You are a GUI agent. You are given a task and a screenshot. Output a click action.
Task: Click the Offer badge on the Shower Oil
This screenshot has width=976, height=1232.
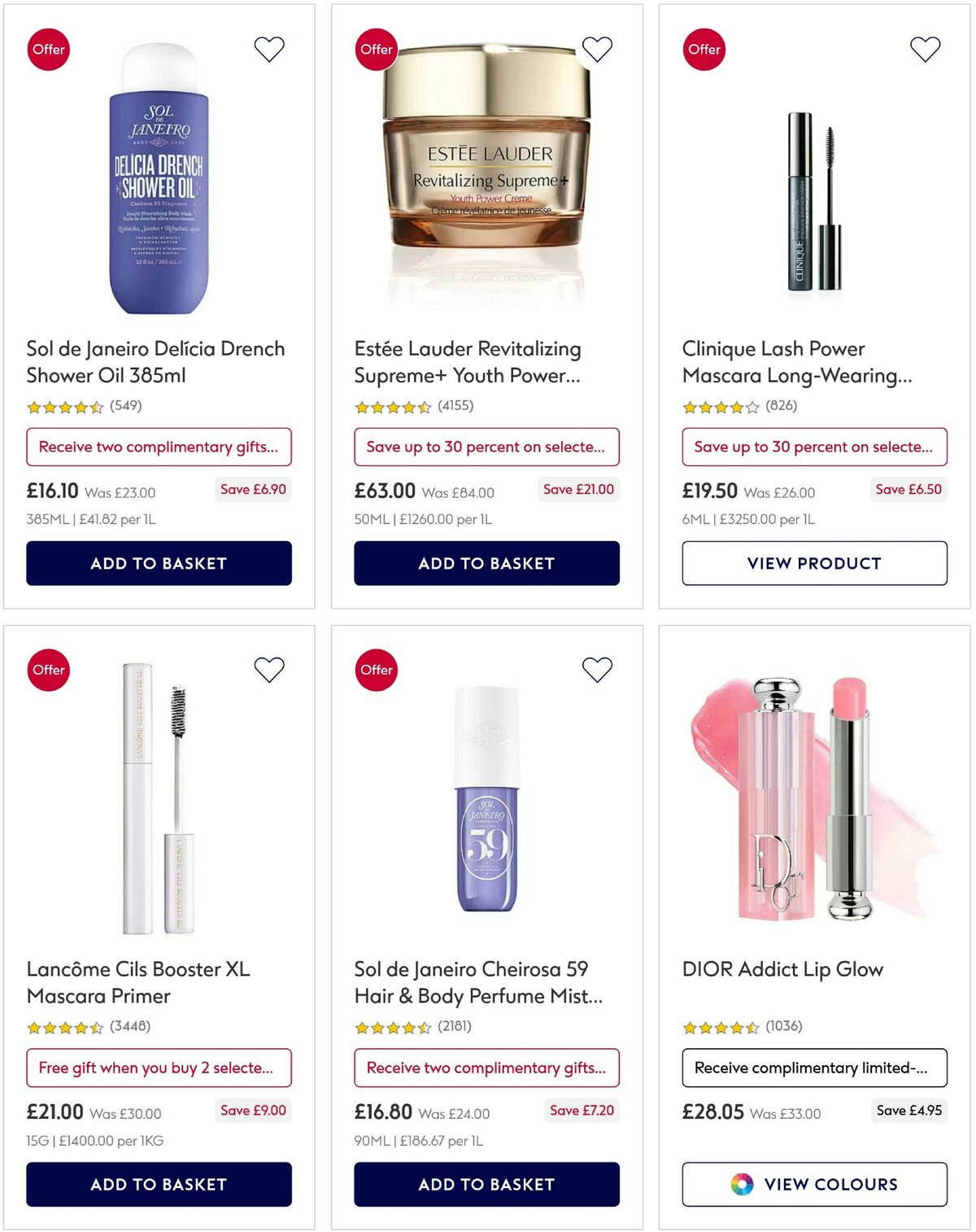[48, 49]
